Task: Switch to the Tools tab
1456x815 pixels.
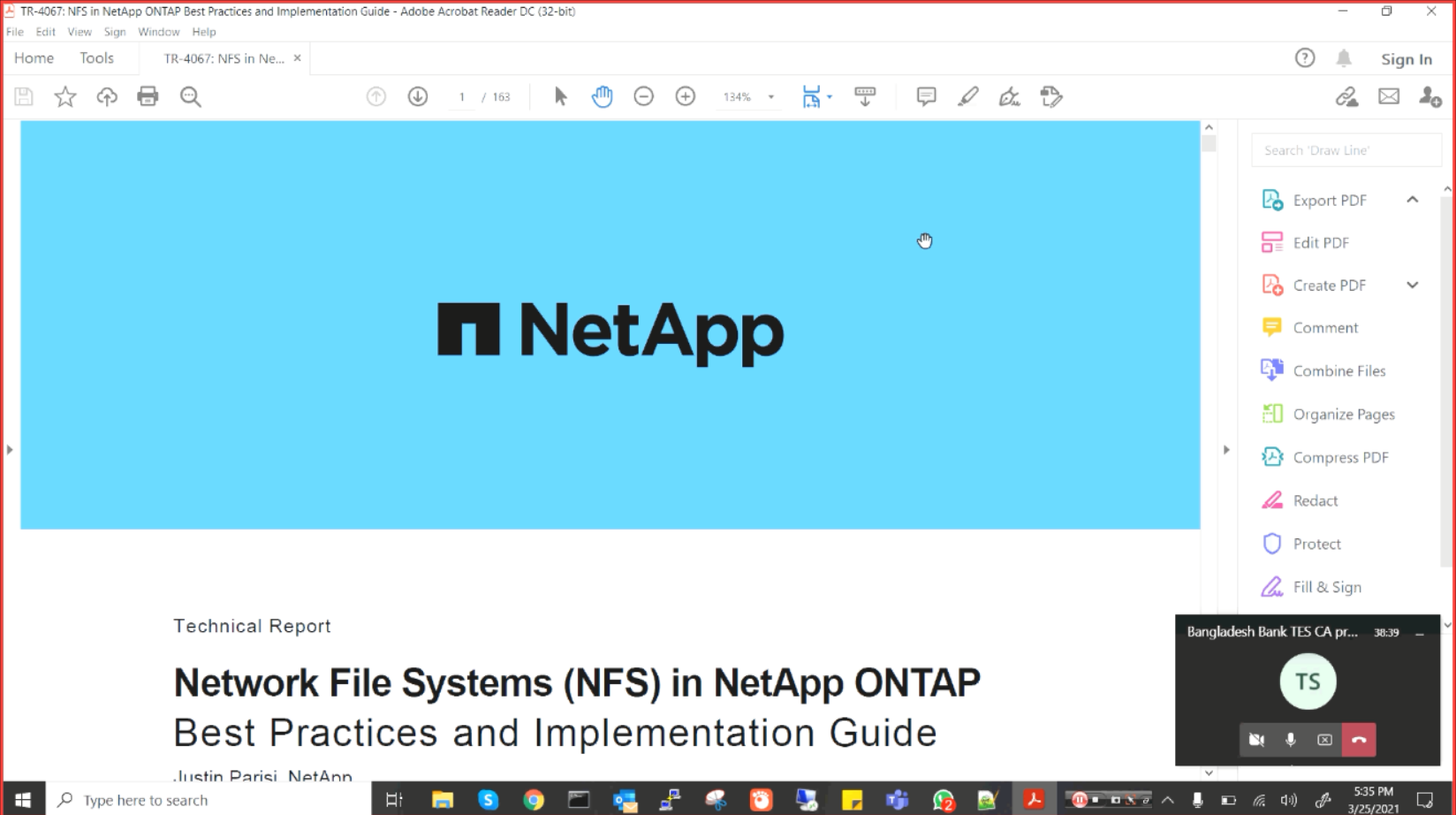Action: tap(96, 58)
